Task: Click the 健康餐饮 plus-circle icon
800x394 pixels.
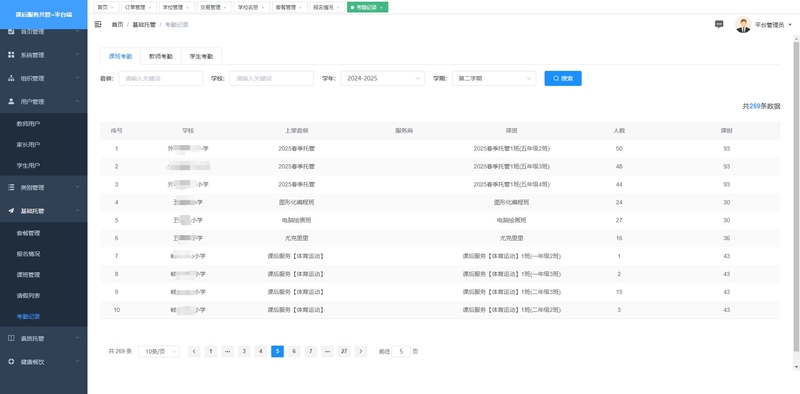Action: 11,361
